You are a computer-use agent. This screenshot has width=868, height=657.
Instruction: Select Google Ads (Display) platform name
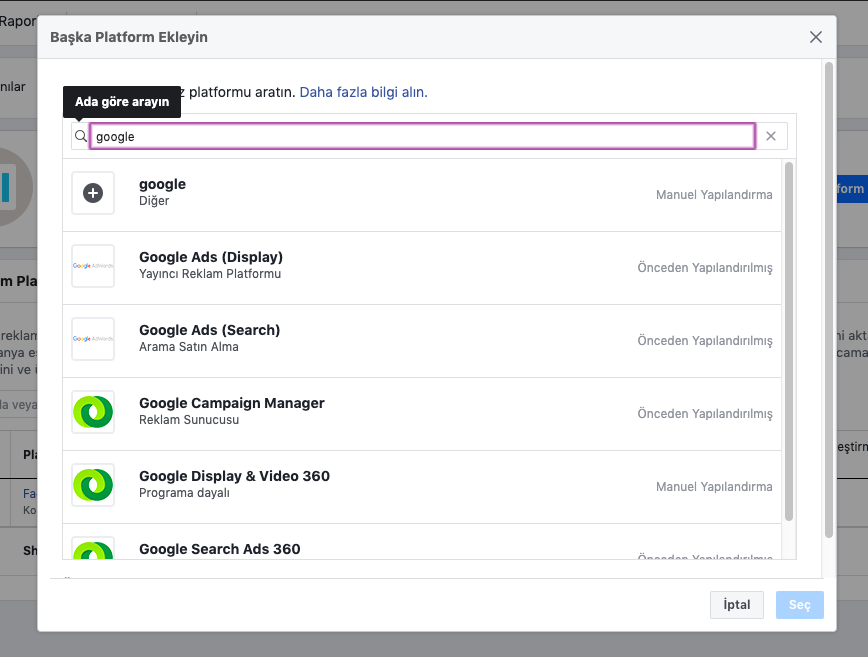coord(211,257)
